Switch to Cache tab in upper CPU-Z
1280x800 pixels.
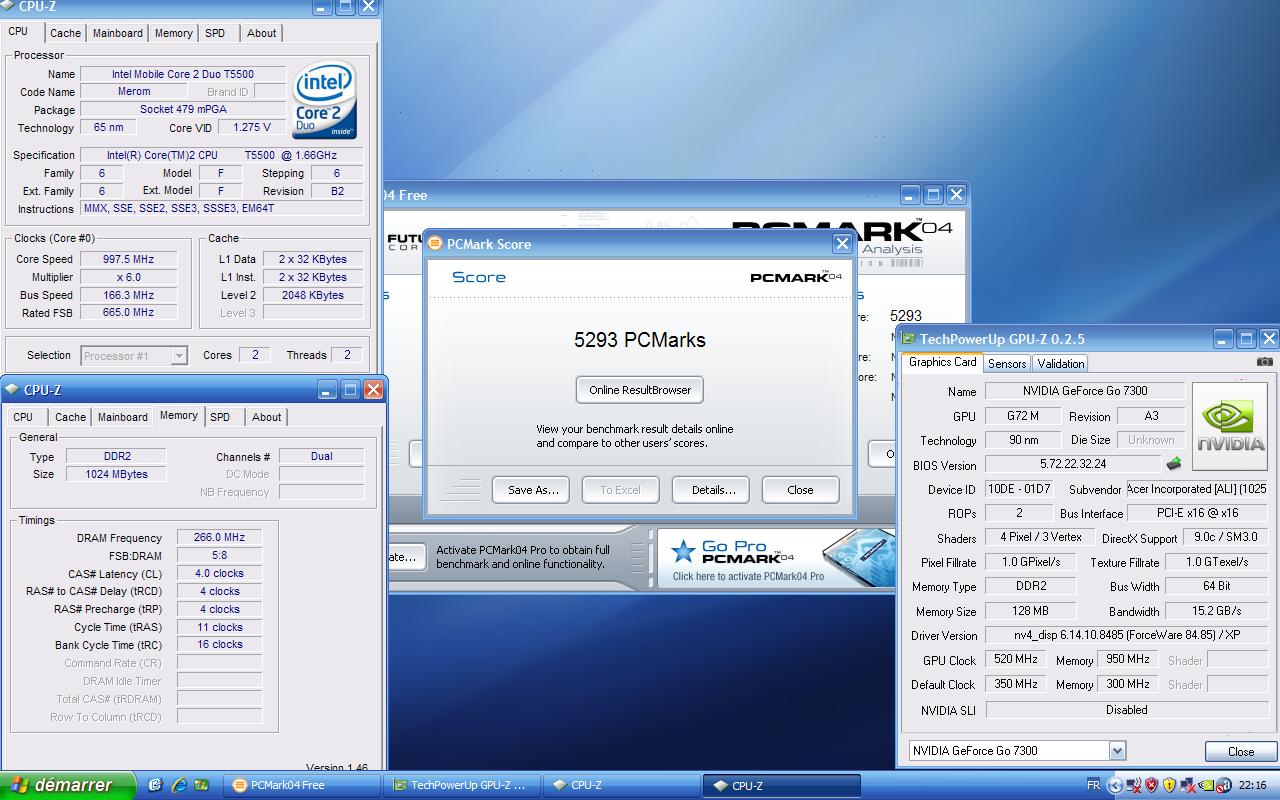[x=65, y=33]
